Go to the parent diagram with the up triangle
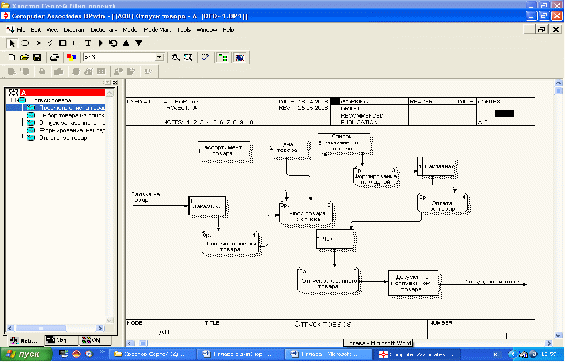Screen dimensions: 565x362 [126, 43]
